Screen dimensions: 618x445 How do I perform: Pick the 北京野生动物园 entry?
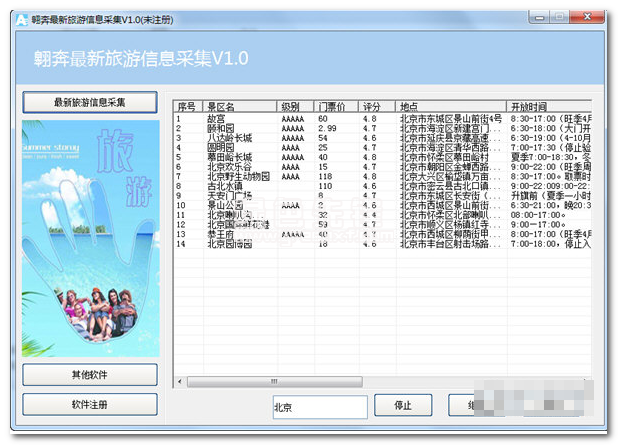(236, 176)
